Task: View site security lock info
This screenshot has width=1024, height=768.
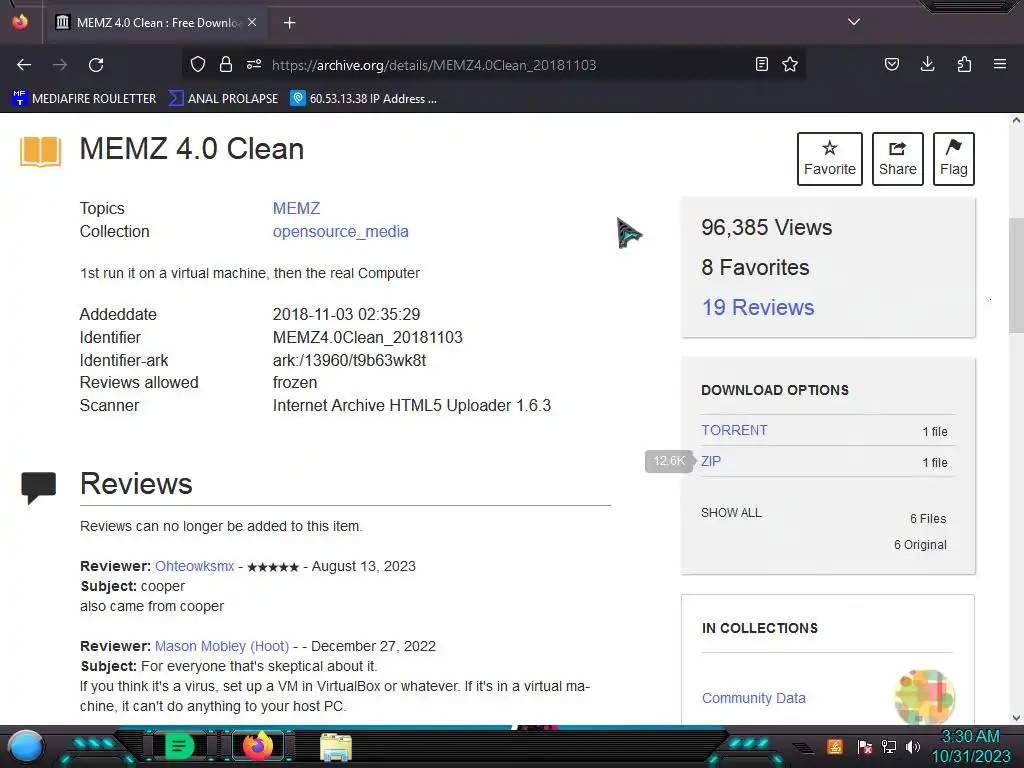Action: point(226,64)
